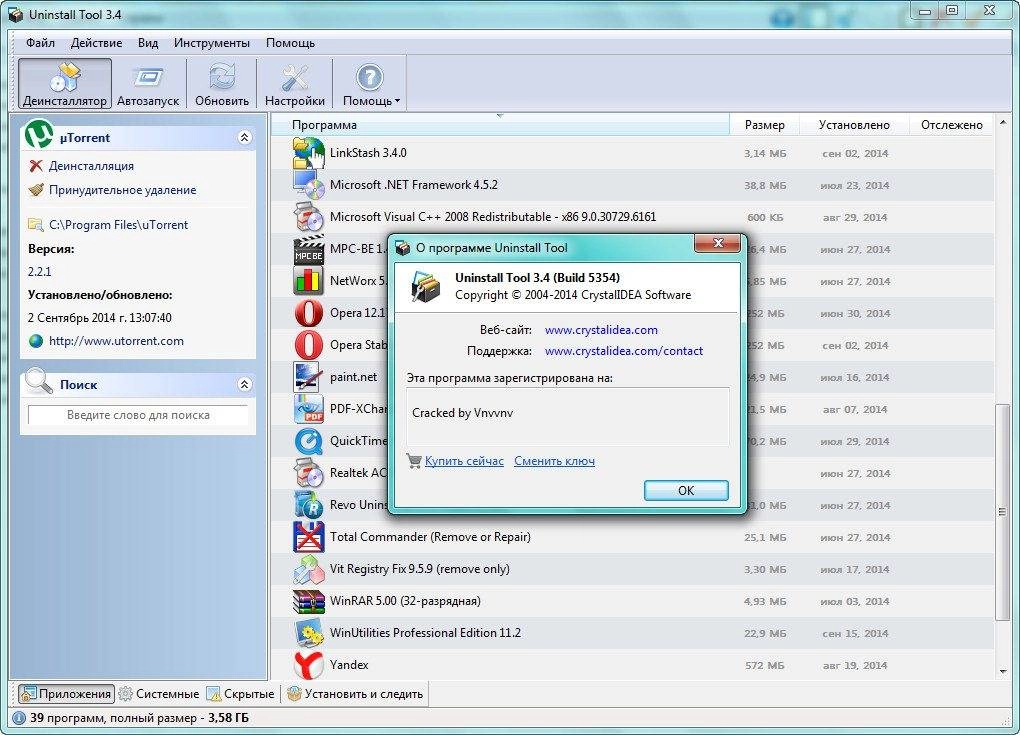Visit http://www.utorrent.com link
This screenshot has height=735, width=1020.
116,341
